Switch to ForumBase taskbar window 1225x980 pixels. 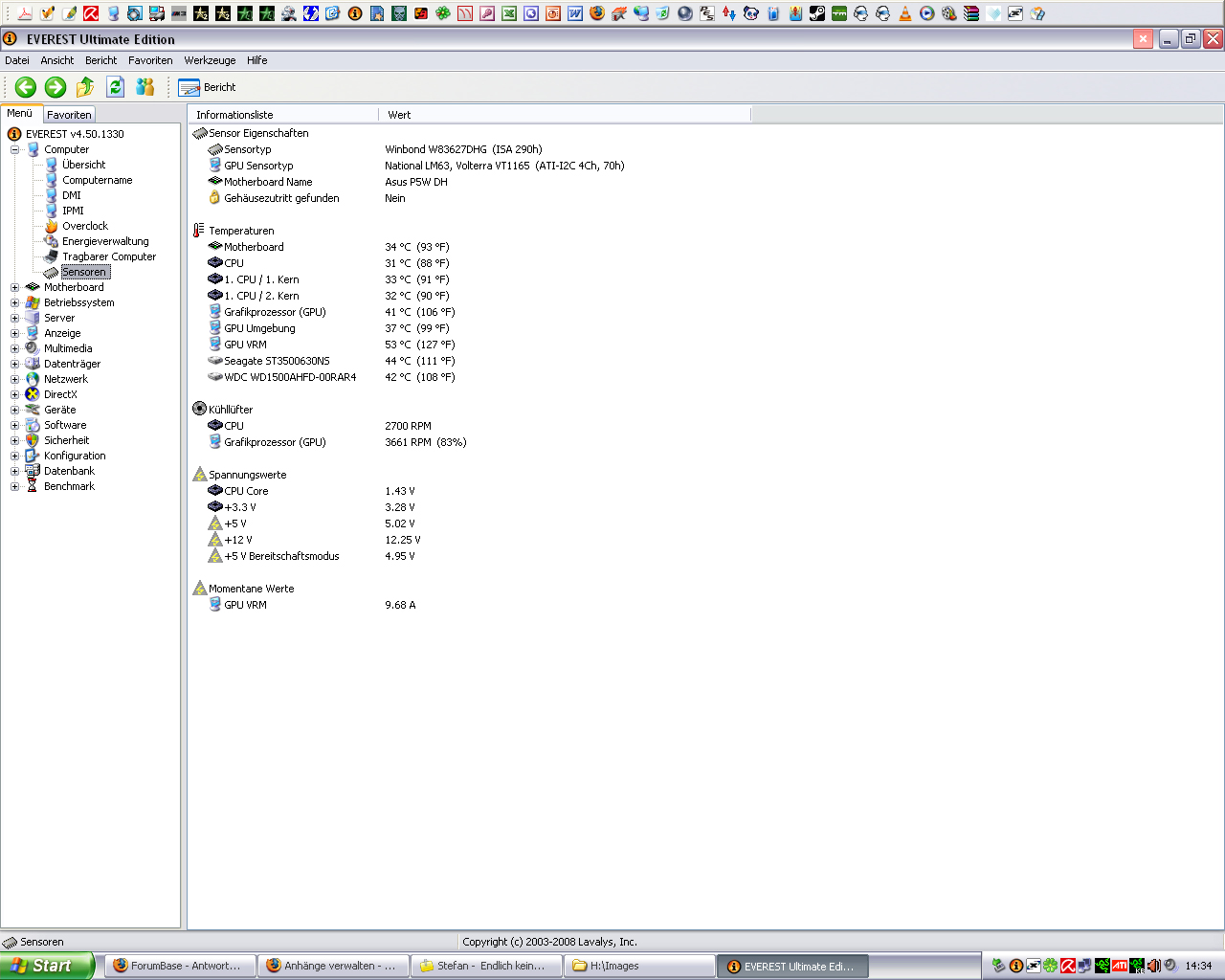click(179, 966)
